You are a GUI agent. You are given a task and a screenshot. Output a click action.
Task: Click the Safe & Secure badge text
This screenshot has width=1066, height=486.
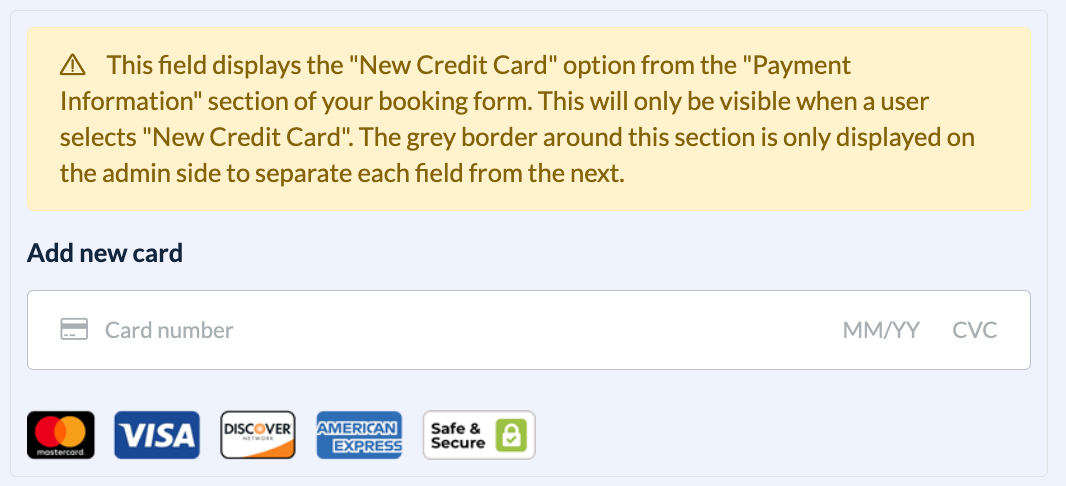[x=457, y=435]
